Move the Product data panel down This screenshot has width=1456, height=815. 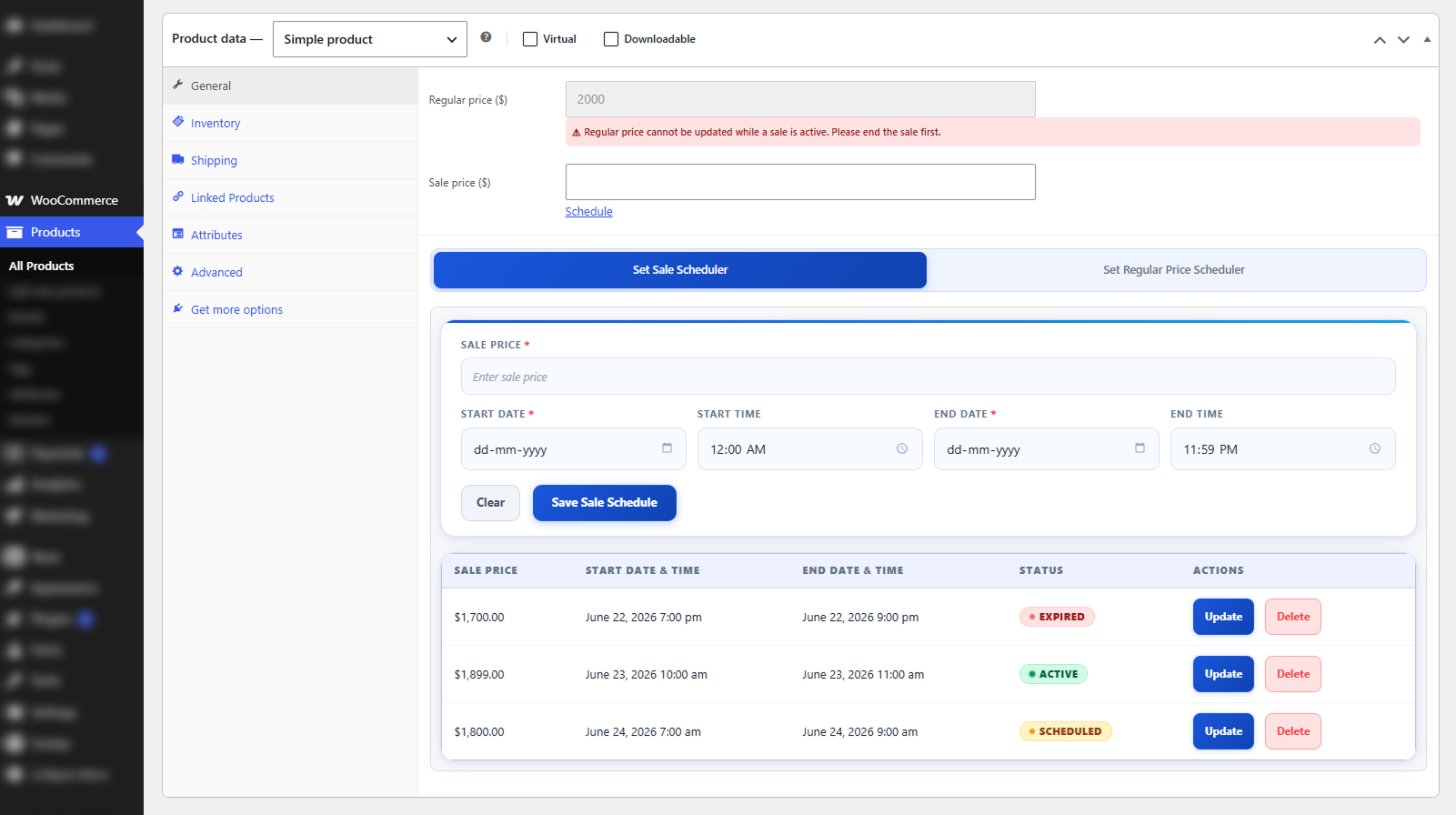point(1403,40)
